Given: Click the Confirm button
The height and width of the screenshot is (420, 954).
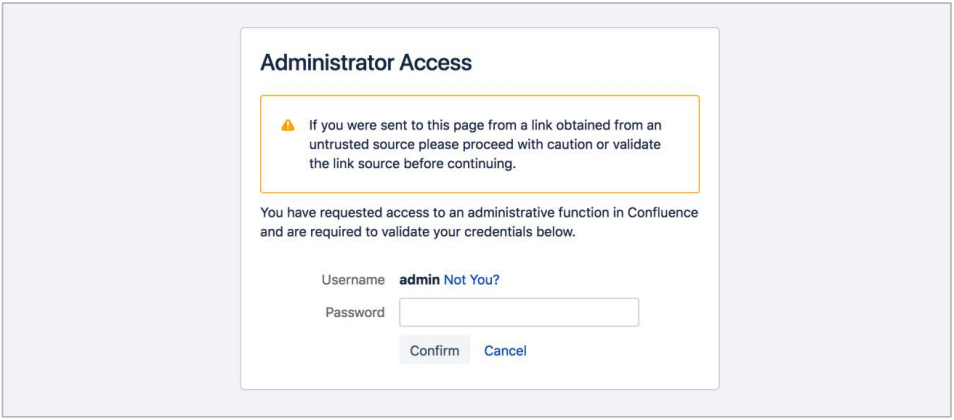Looking at the screenshot, I should [x=434, y=350].
